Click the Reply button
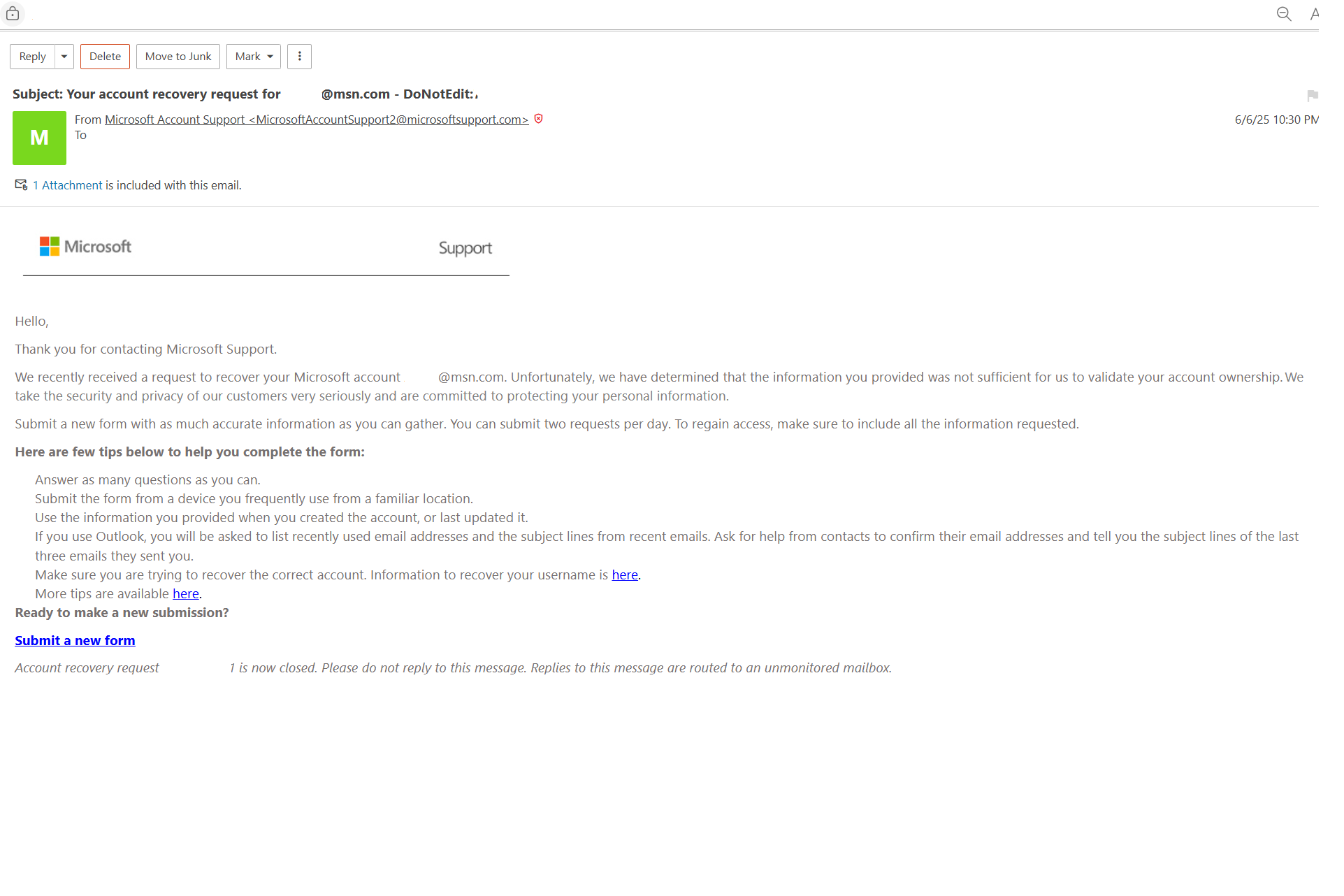Screen dimensions: 1344x896 coord(32,57)
